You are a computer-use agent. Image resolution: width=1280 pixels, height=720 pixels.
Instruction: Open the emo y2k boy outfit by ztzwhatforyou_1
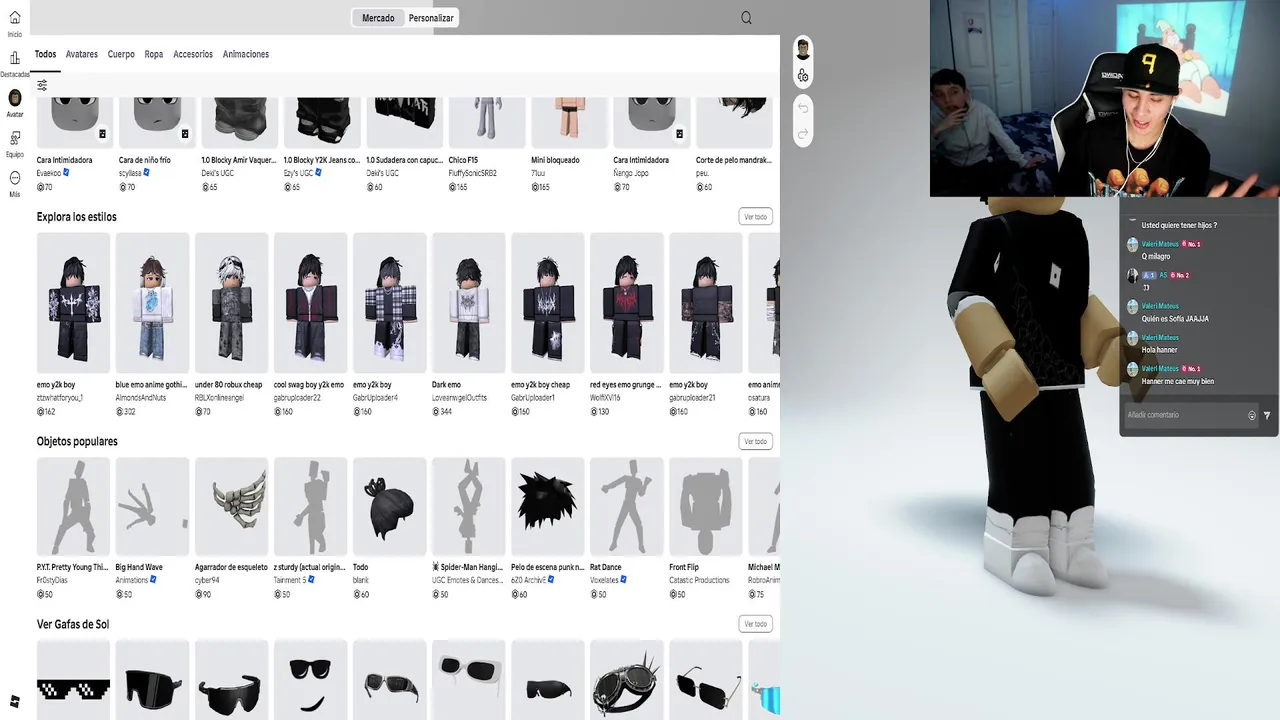click(73, 303)
